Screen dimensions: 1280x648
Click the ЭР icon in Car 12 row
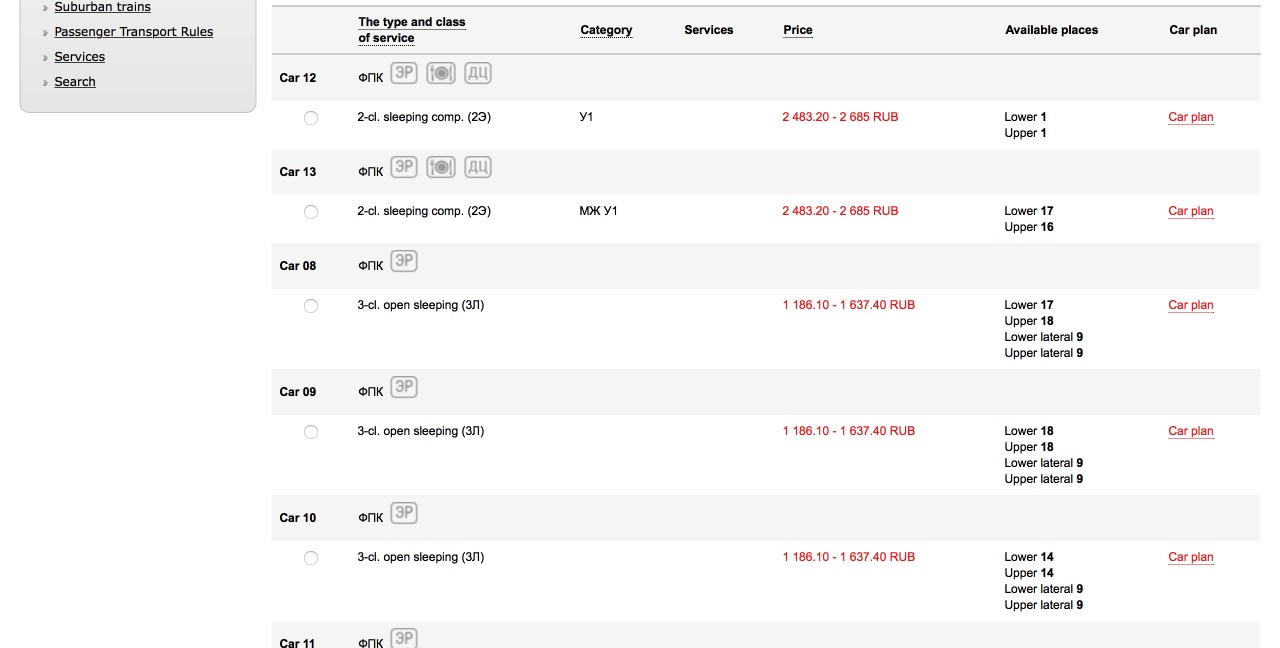point(404,73)
